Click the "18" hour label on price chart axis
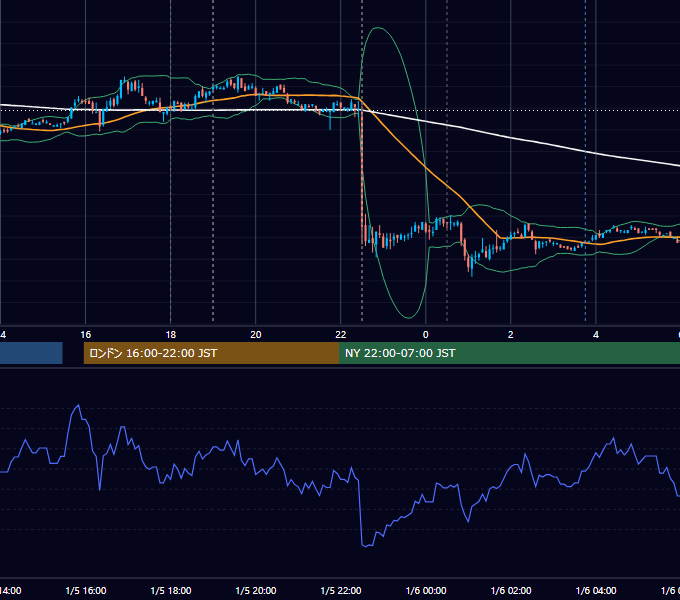The height and width of the screenshot is (600, 680). [171, 335]
